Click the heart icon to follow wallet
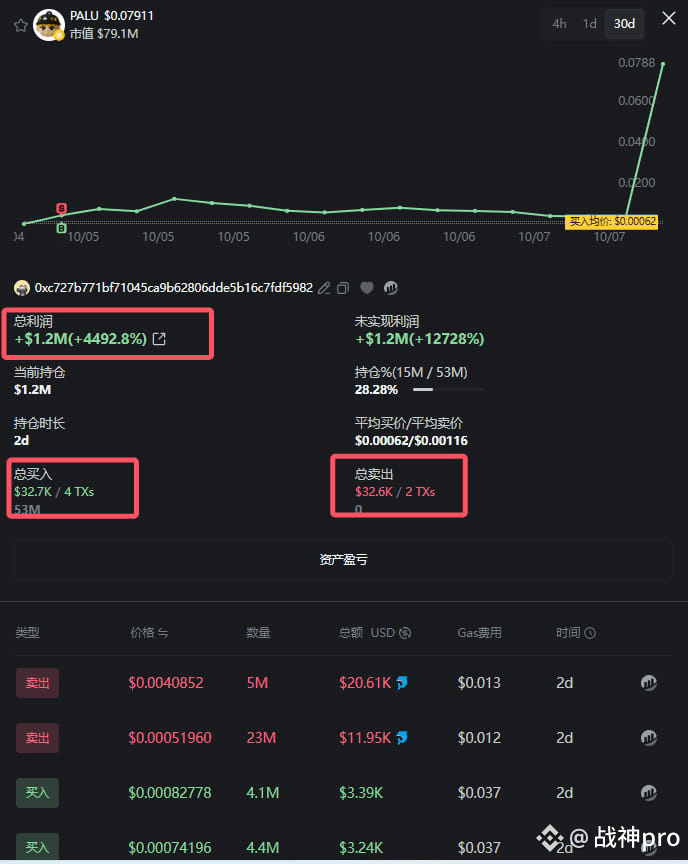This screenshot has height=864, width=688. (367, 288)
